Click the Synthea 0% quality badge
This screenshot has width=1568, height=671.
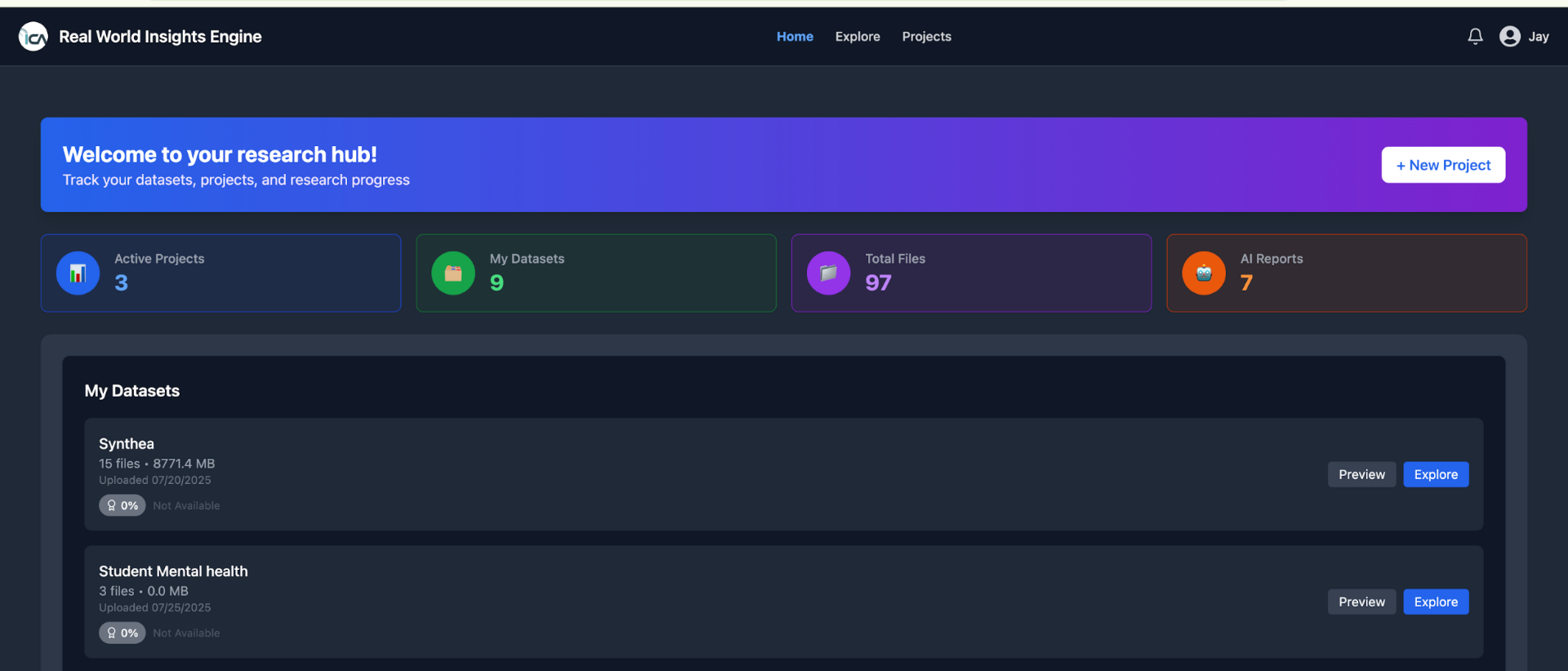coord(122,505)
